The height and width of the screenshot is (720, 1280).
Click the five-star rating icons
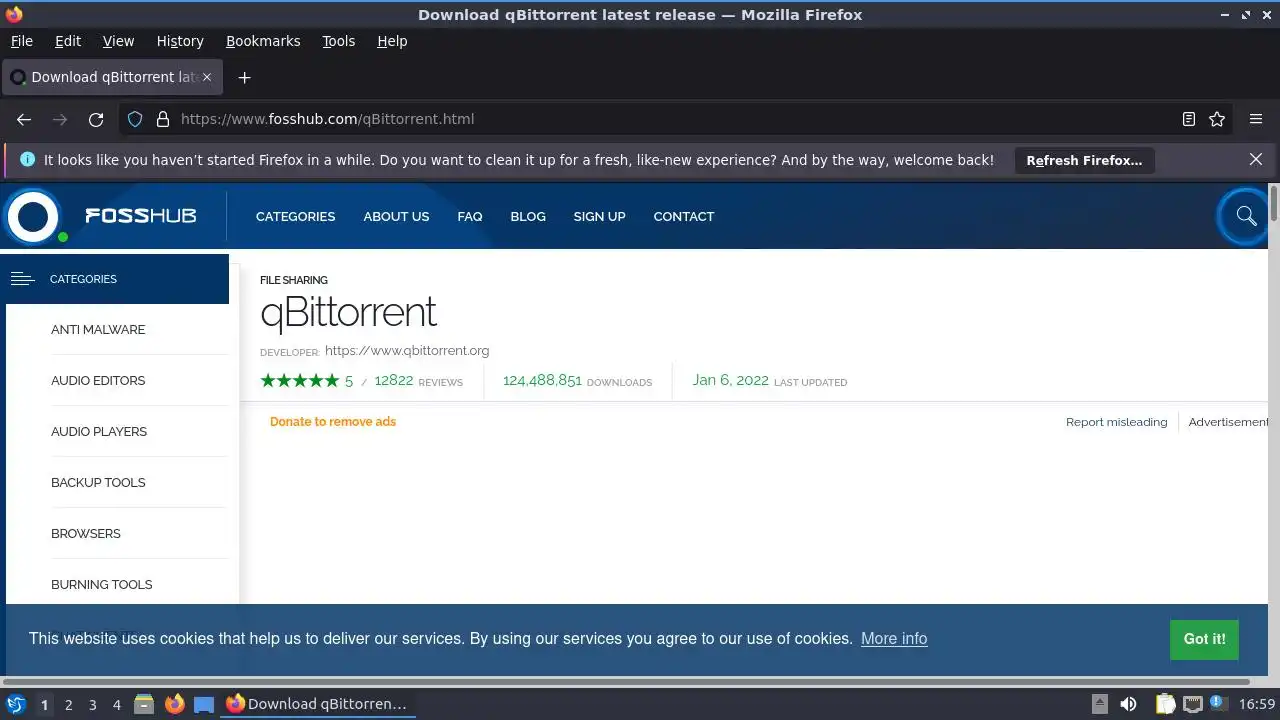(x=300, y=381)
